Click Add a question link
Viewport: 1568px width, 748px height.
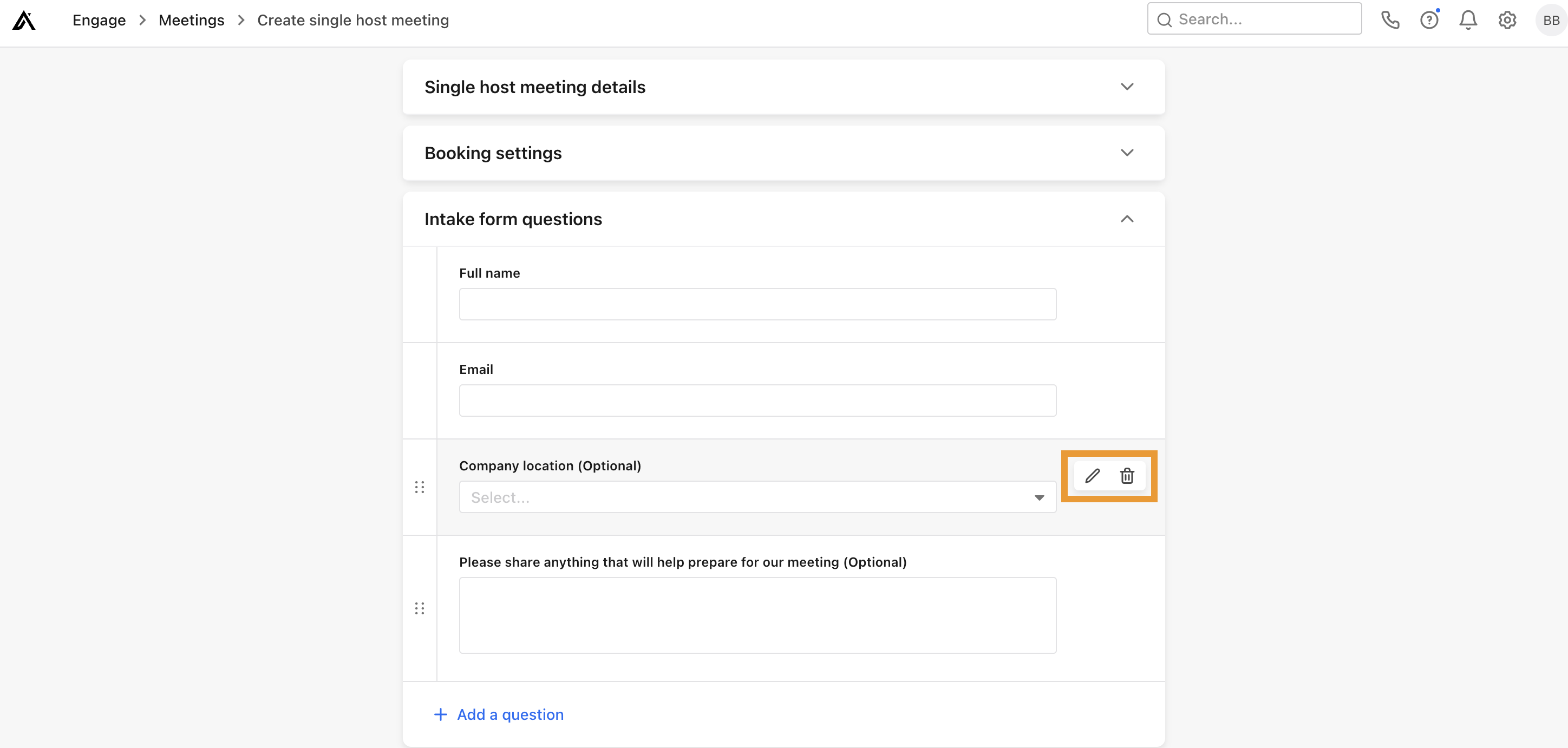click(510, 714)
